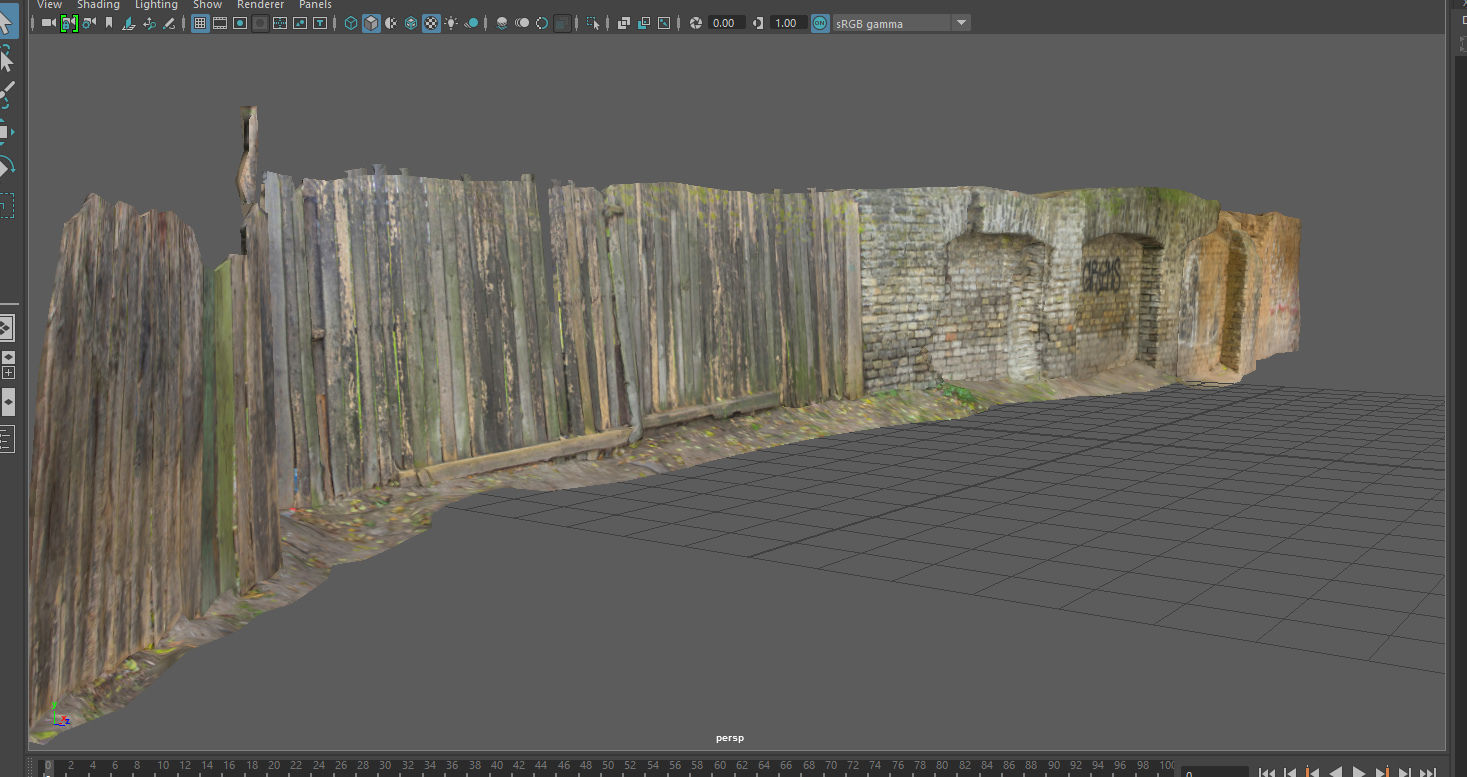1467x777 pixels.
Task: Go to start of playback range
Action: 1267,771
